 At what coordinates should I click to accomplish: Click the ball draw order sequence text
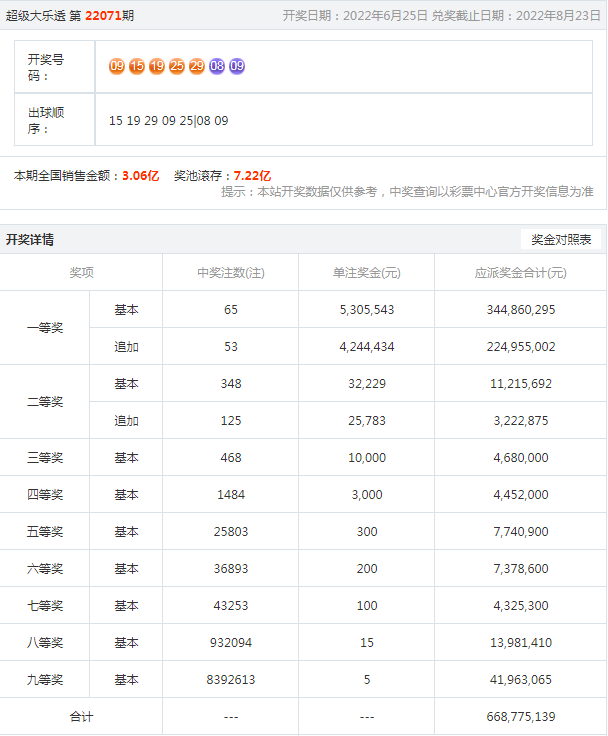(168, 121)
